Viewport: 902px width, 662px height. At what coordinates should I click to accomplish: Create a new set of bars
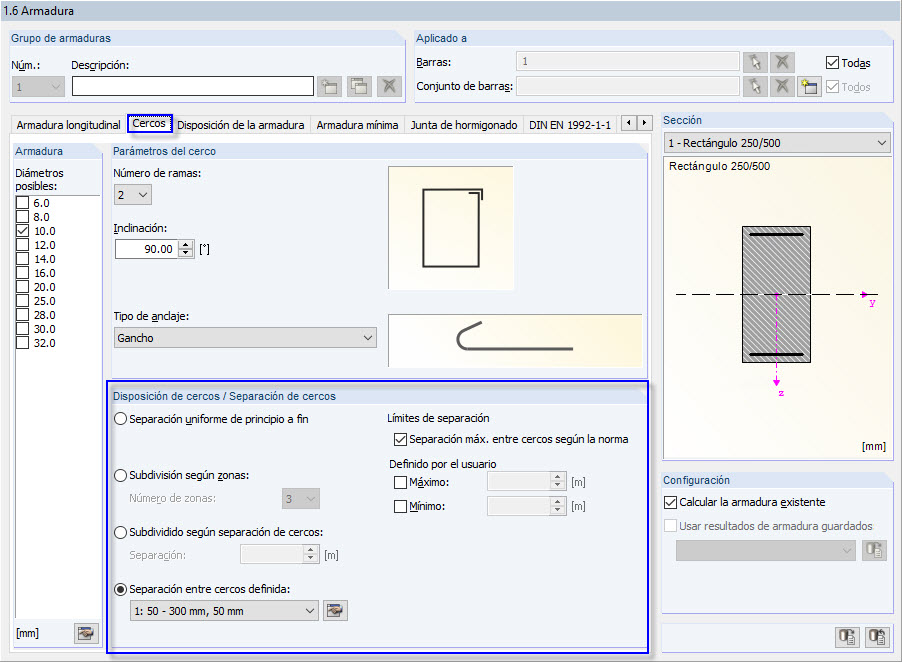tap(809, 87)
